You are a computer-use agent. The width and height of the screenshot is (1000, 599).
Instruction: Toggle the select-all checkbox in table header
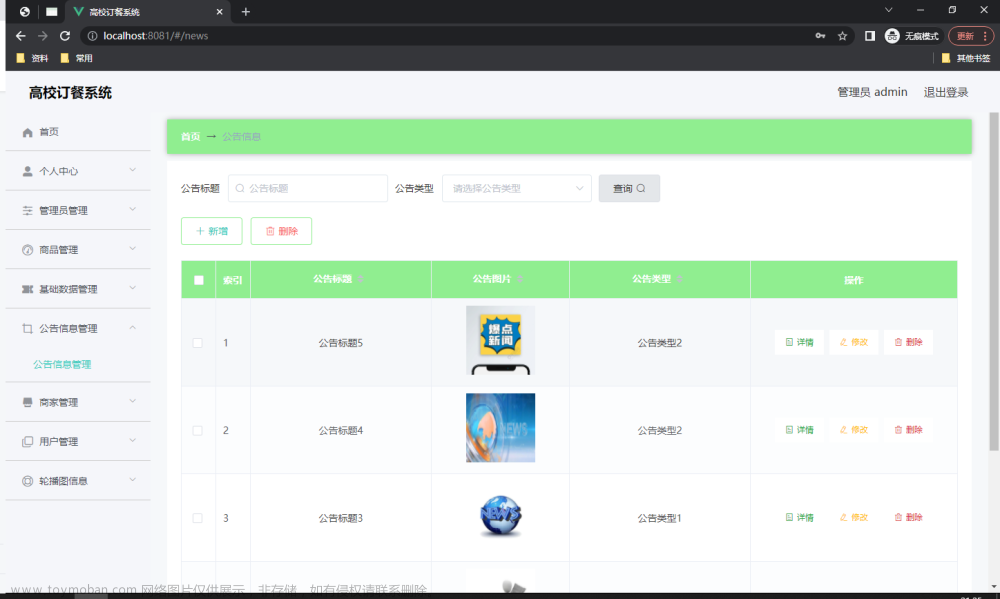199,280
